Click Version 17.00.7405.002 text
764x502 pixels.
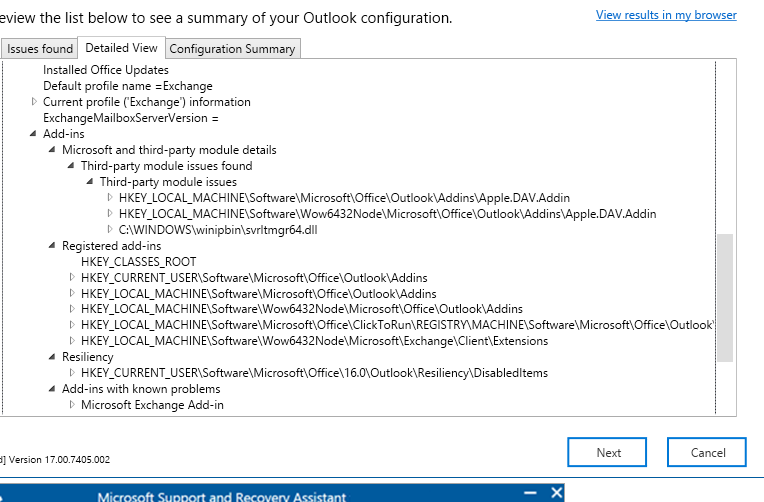(x=59, y=460)
